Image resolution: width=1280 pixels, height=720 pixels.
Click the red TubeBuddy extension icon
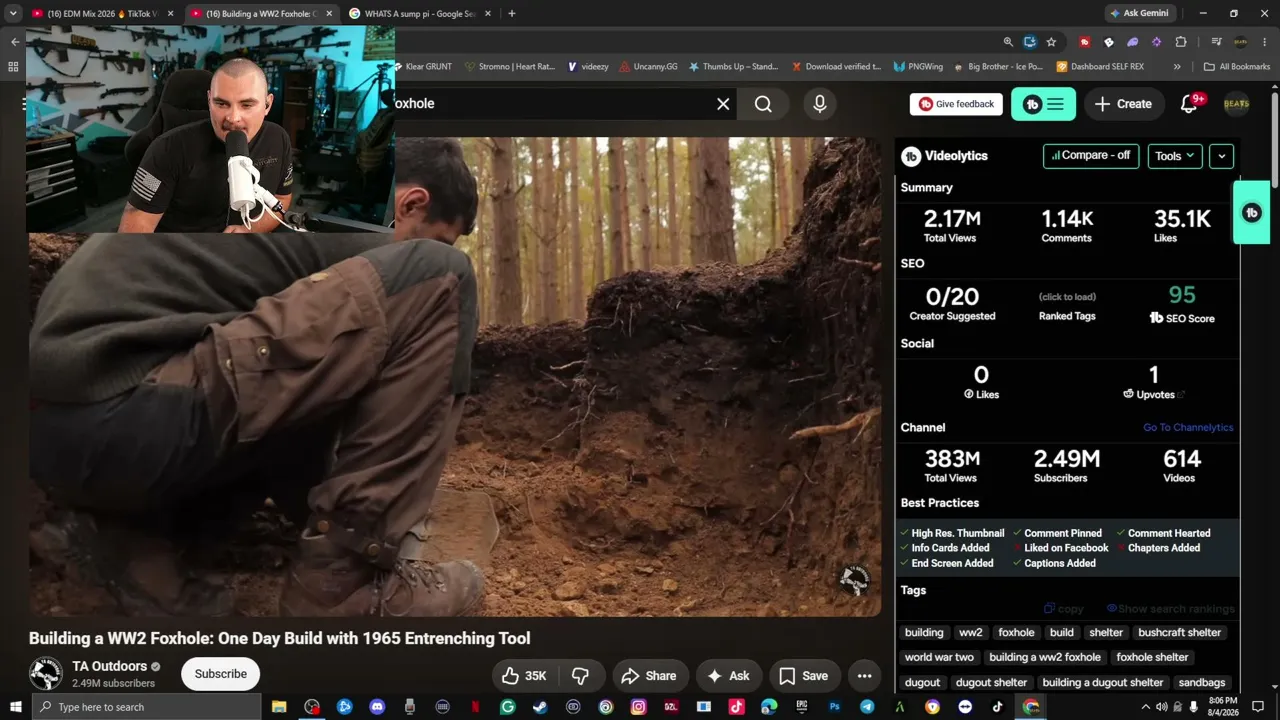point(1085,42)
